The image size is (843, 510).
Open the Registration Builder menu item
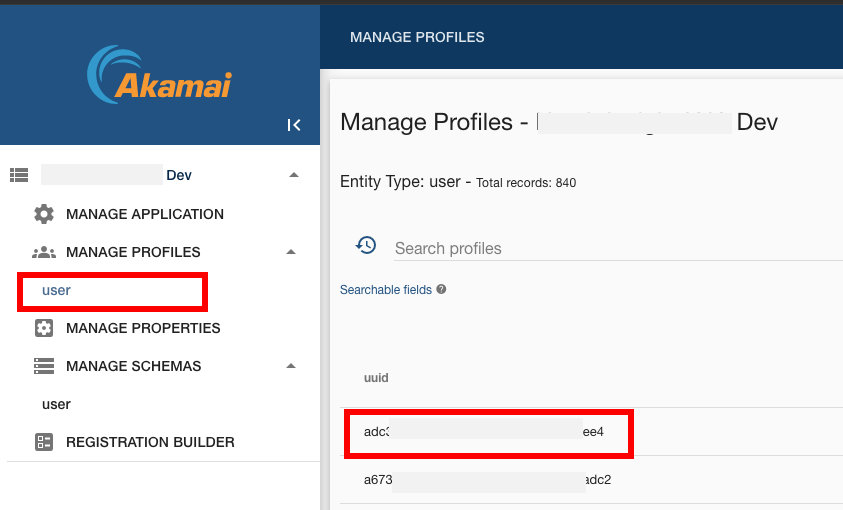pyautogui.click(x=150, y=442)
